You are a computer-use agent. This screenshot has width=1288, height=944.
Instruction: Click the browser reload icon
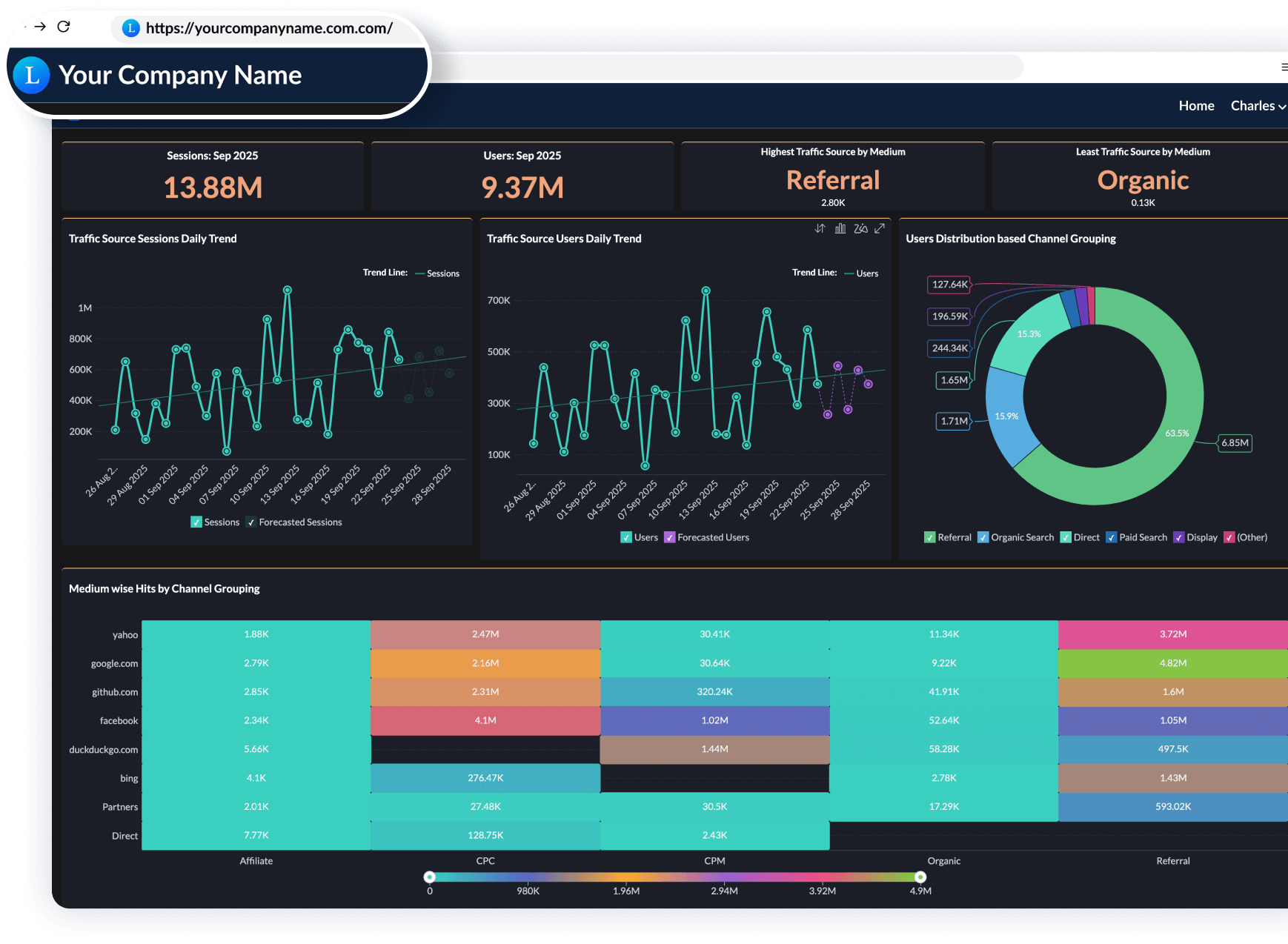coord(64,27)
